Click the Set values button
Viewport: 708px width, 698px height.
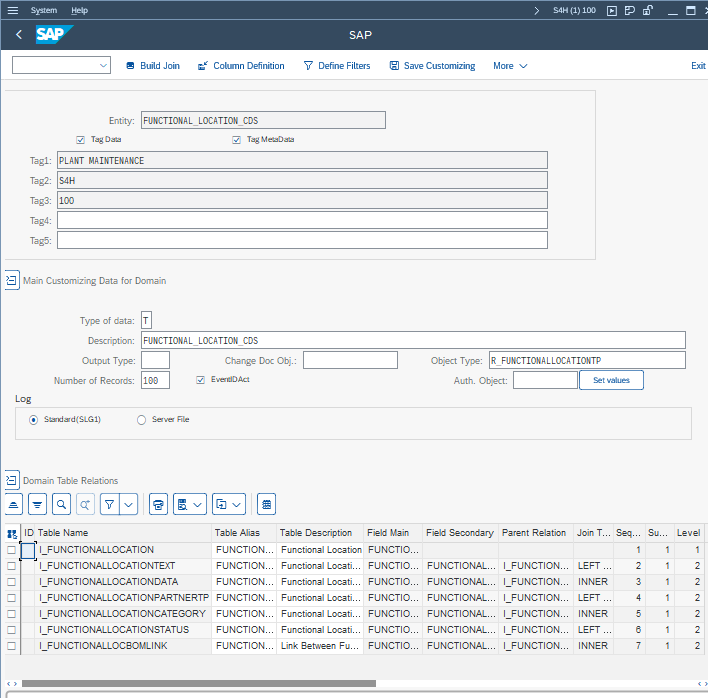tap(611, 380)
